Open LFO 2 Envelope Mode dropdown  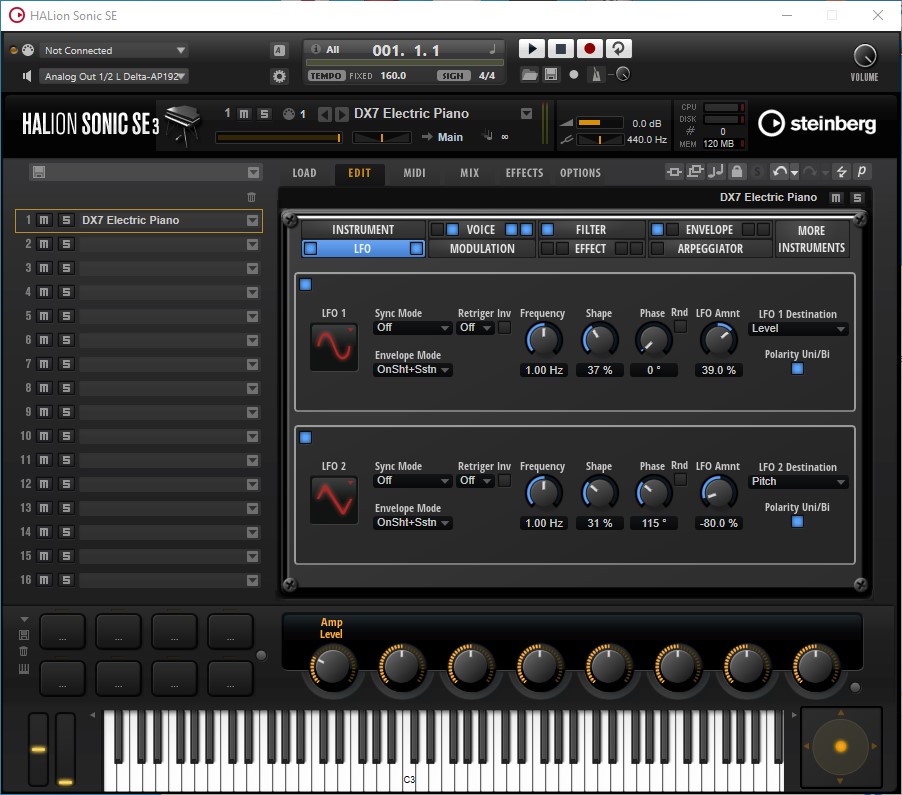412,523
